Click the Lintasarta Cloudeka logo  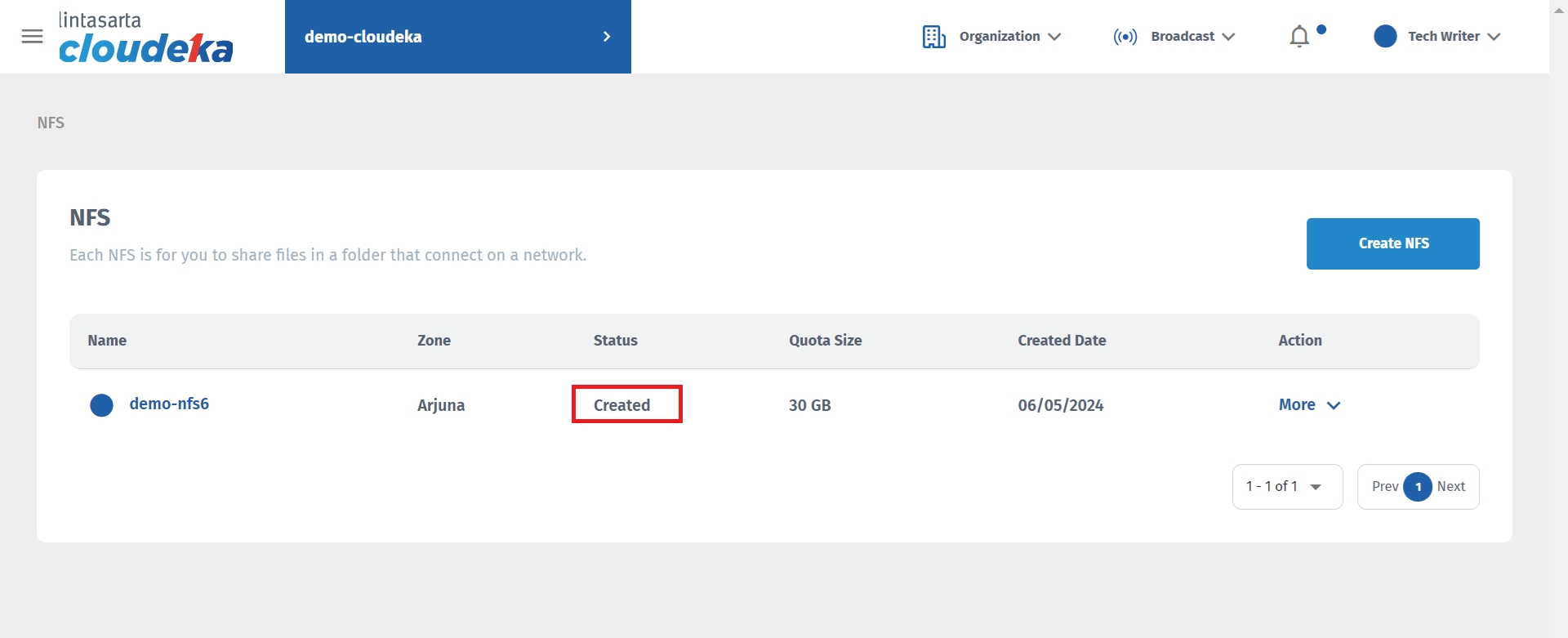pos(145,38)
